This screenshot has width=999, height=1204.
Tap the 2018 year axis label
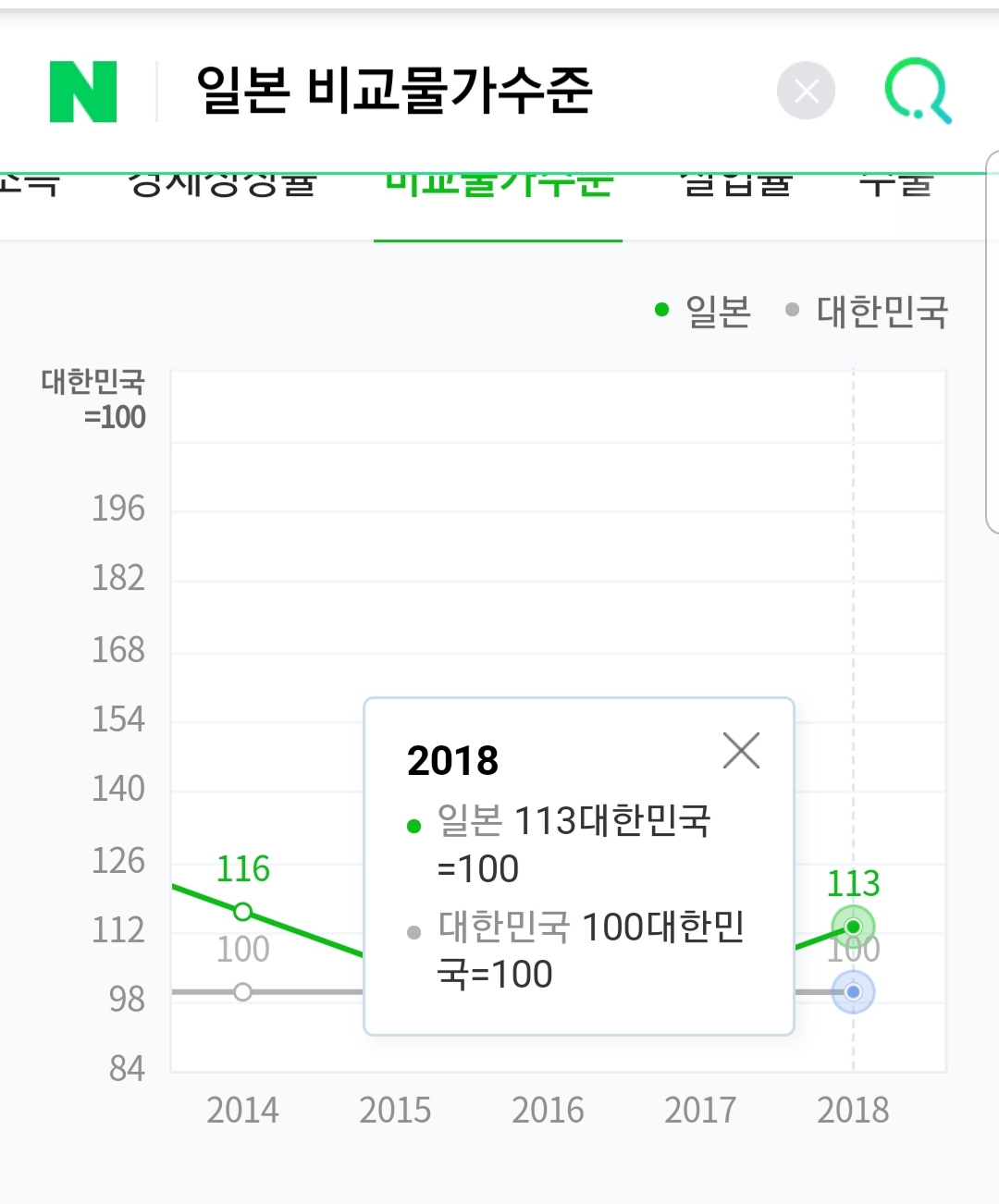tap(853, 1110)
